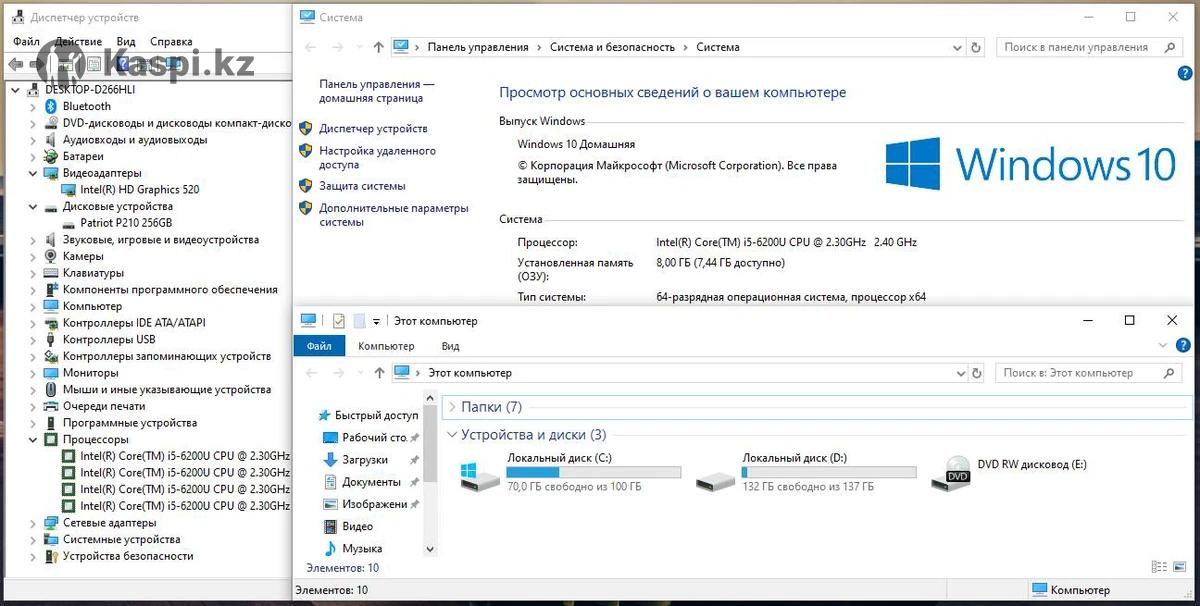Switch to the Вид ribbon tab in Explorer
The image size is (1200, 606).
[x=450, y=346]
